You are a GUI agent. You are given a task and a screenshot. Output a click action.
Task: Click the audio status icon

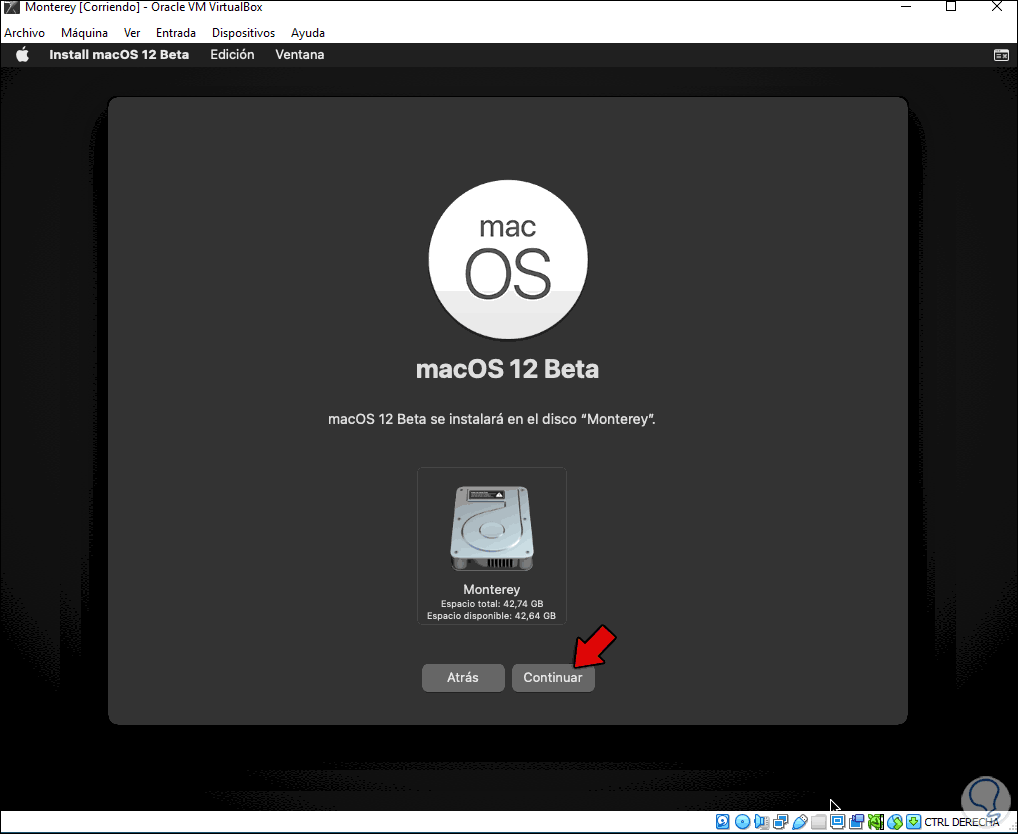point(762,822)
